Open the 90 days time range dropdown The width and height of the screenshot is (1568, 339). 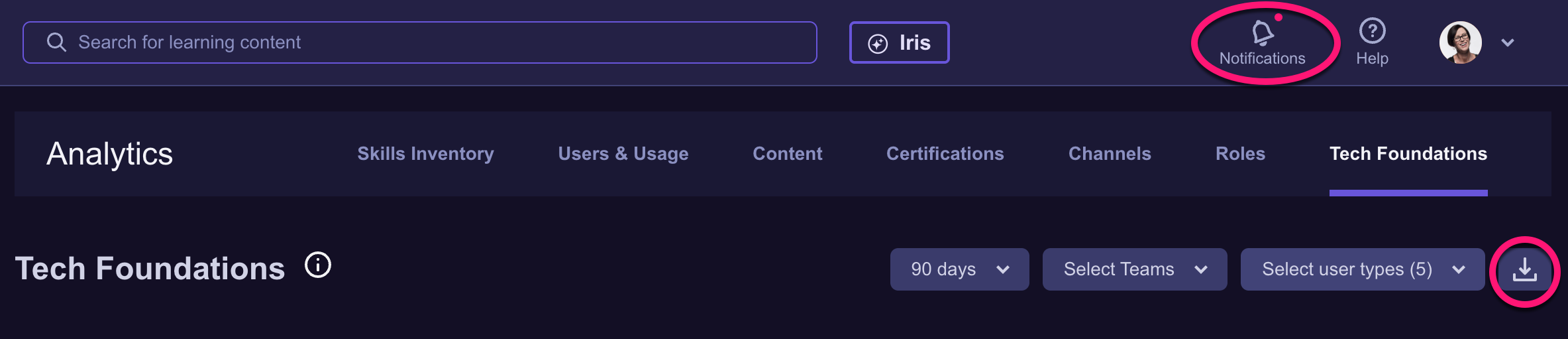coord(959,269)
